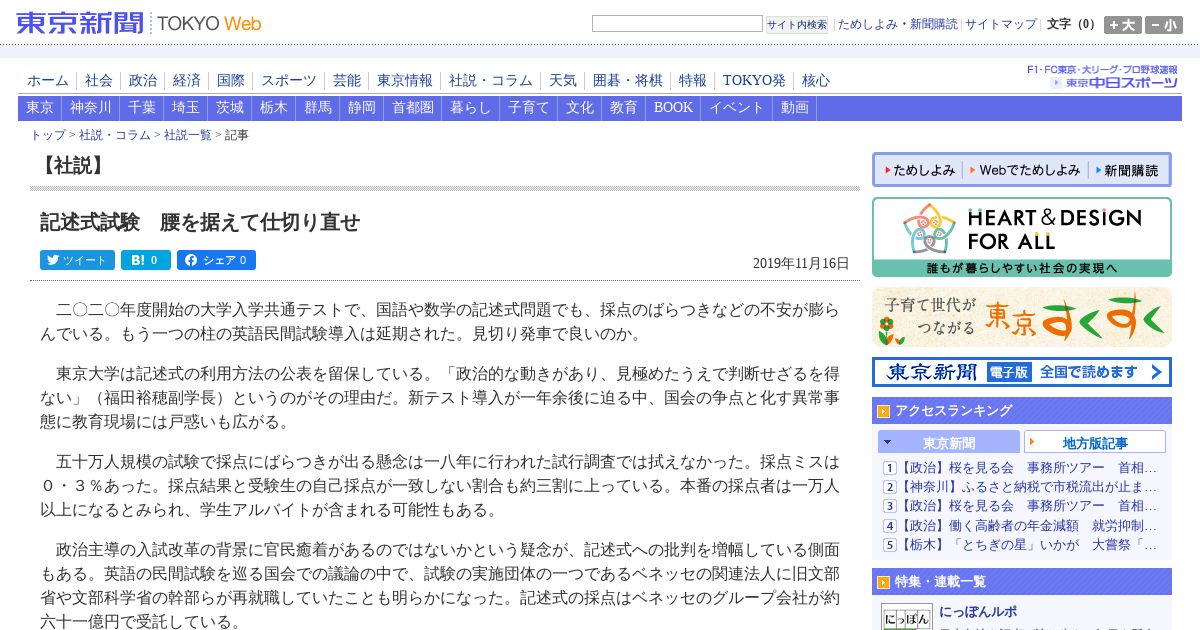Click headline 記述式試験 腰を据えて仕切り直せ

tap(200, 222)
